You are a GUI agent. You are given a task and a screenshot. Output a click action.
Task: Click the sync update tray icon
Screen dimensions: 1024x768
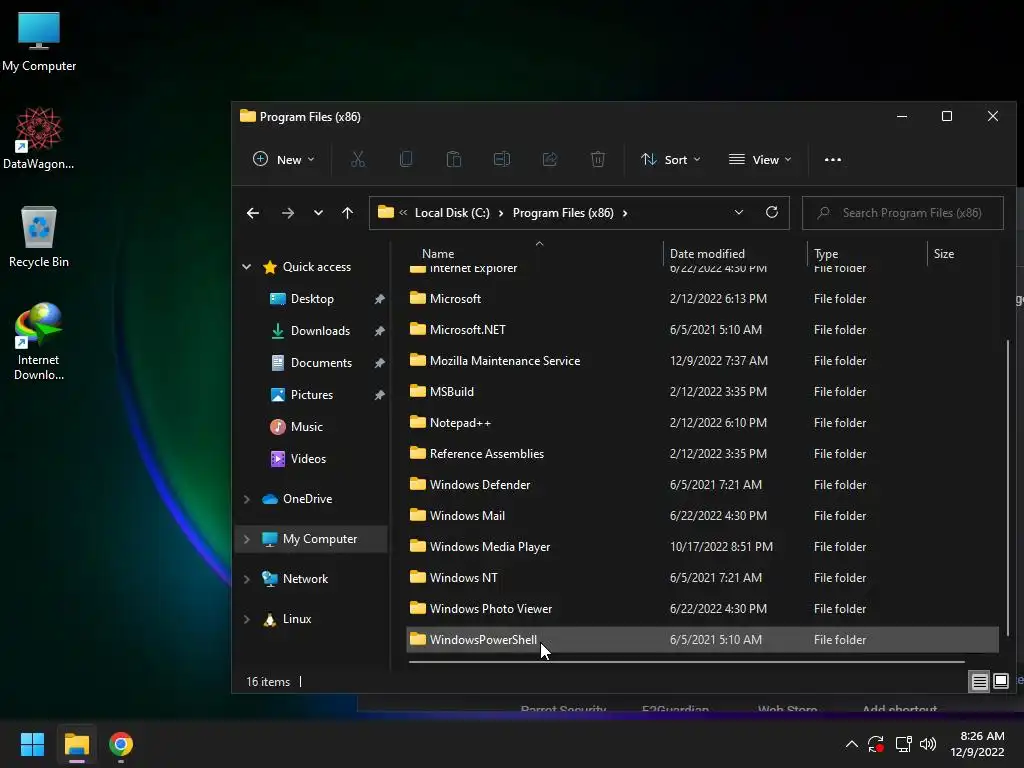pos(876,744)
